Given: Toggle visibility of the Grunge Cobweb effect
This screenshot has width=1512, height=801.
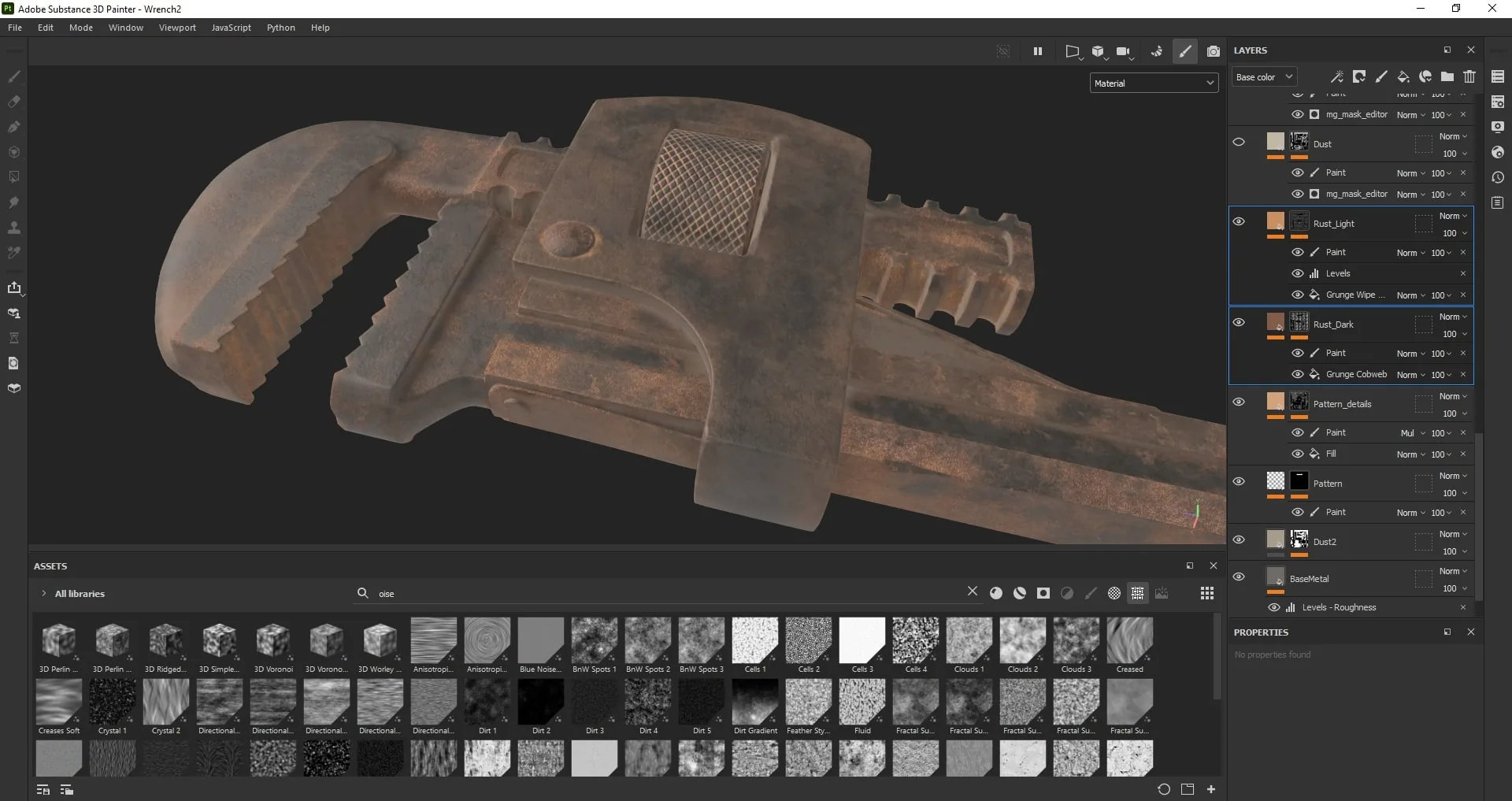Looking at the screenshot, I should pyautogui.click(x=1297, y=374).
